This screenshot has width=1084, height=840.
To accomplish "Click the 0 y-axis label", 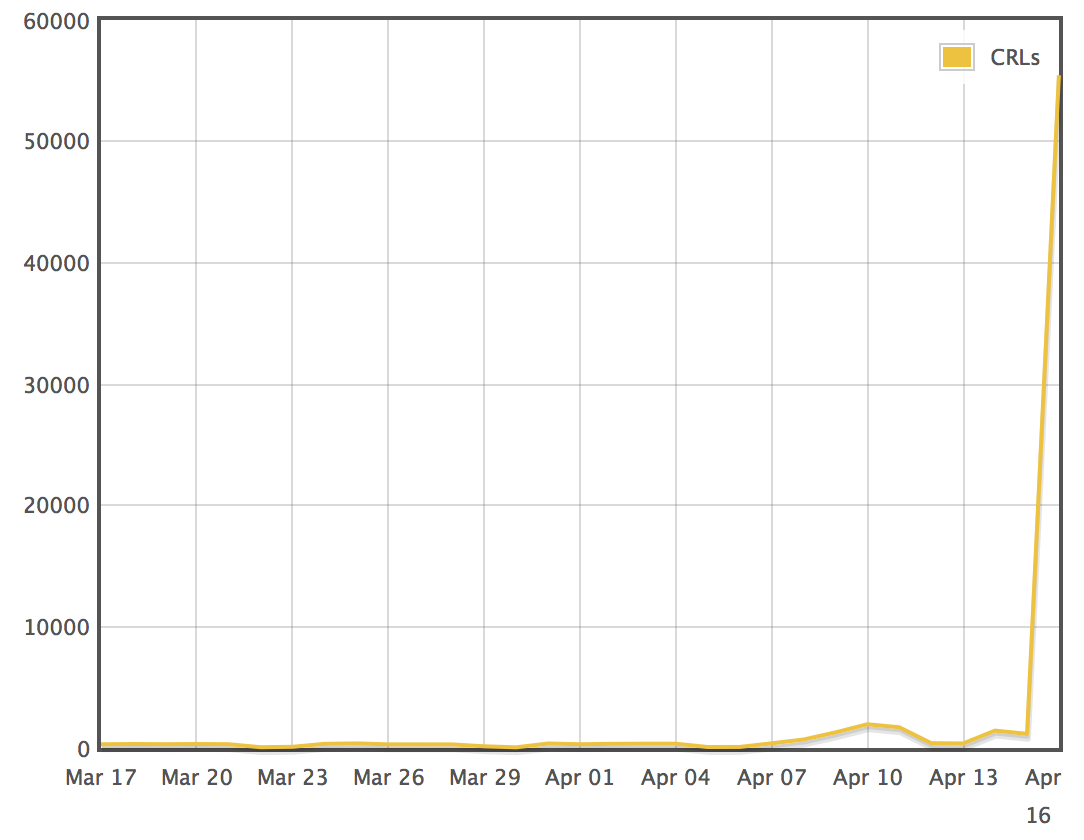I will click(x=84, y=749).
